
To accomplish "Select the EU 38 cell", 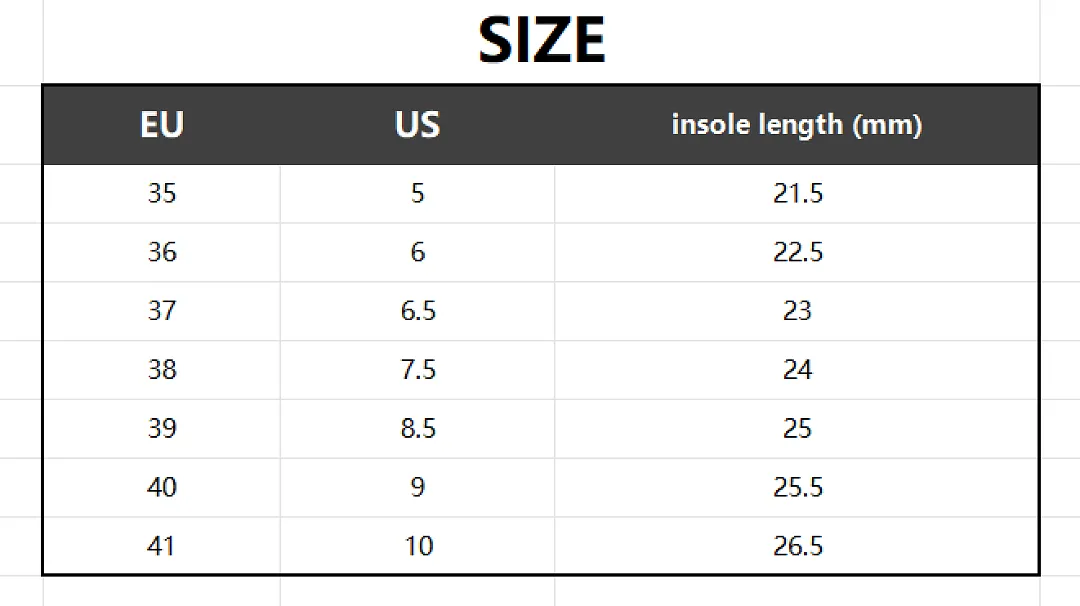I will (162, 370).
